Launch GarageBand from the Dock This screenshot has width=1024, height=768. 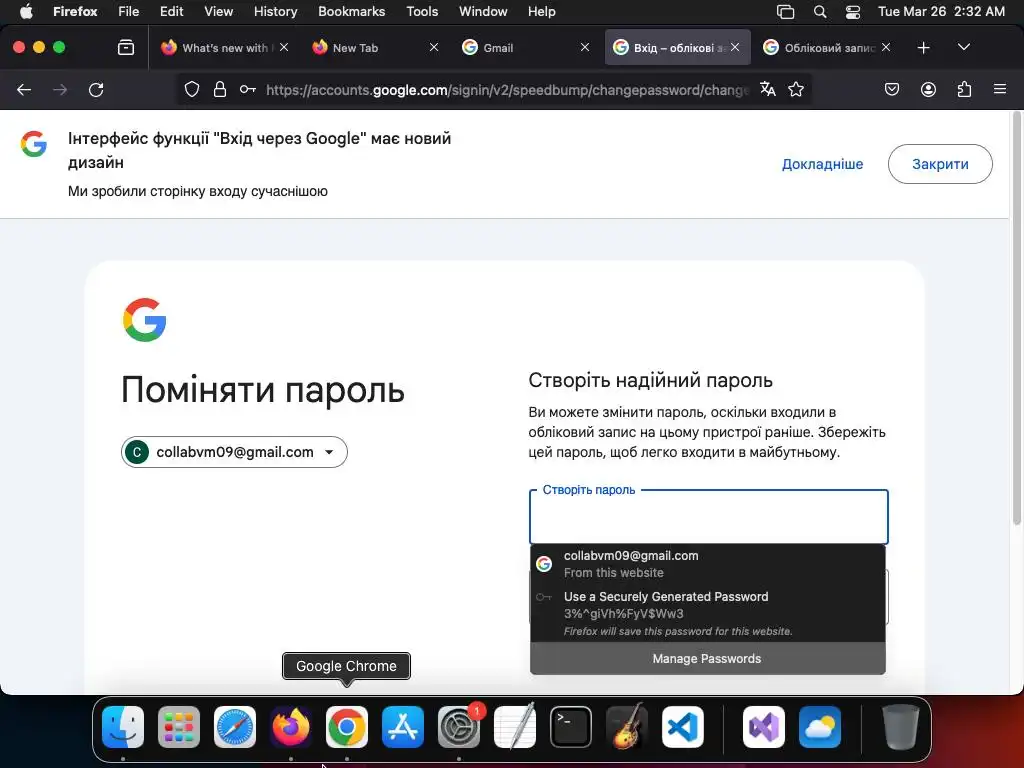[627, 726]
